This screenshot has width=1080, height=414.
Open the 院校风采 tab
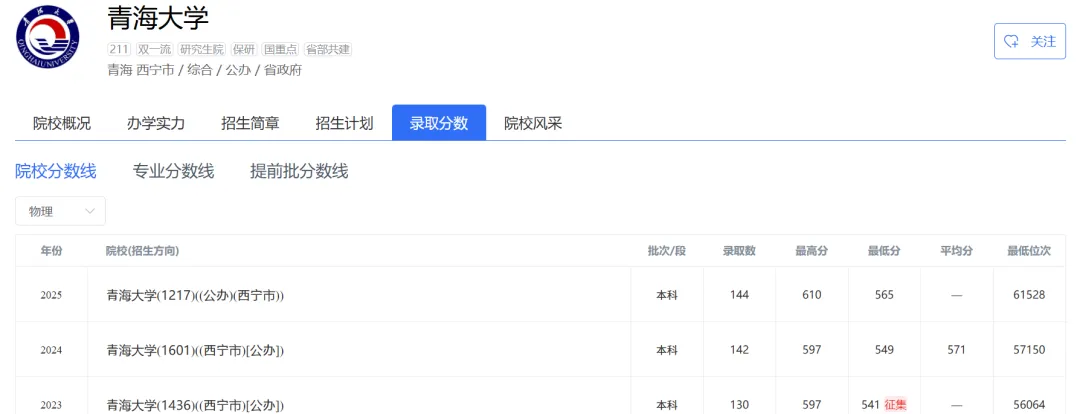(x=533, y=123)
